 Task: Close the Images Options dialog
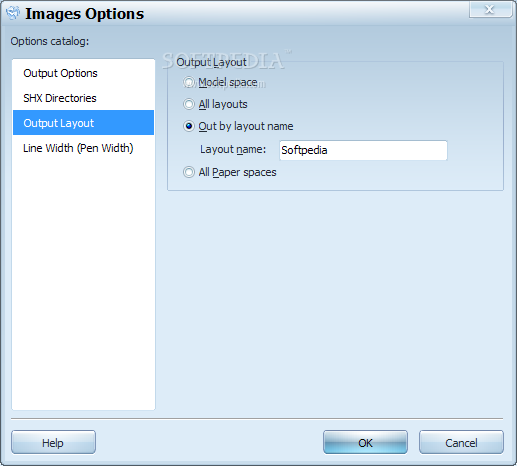pyautogui.click(x=490, y=9)
